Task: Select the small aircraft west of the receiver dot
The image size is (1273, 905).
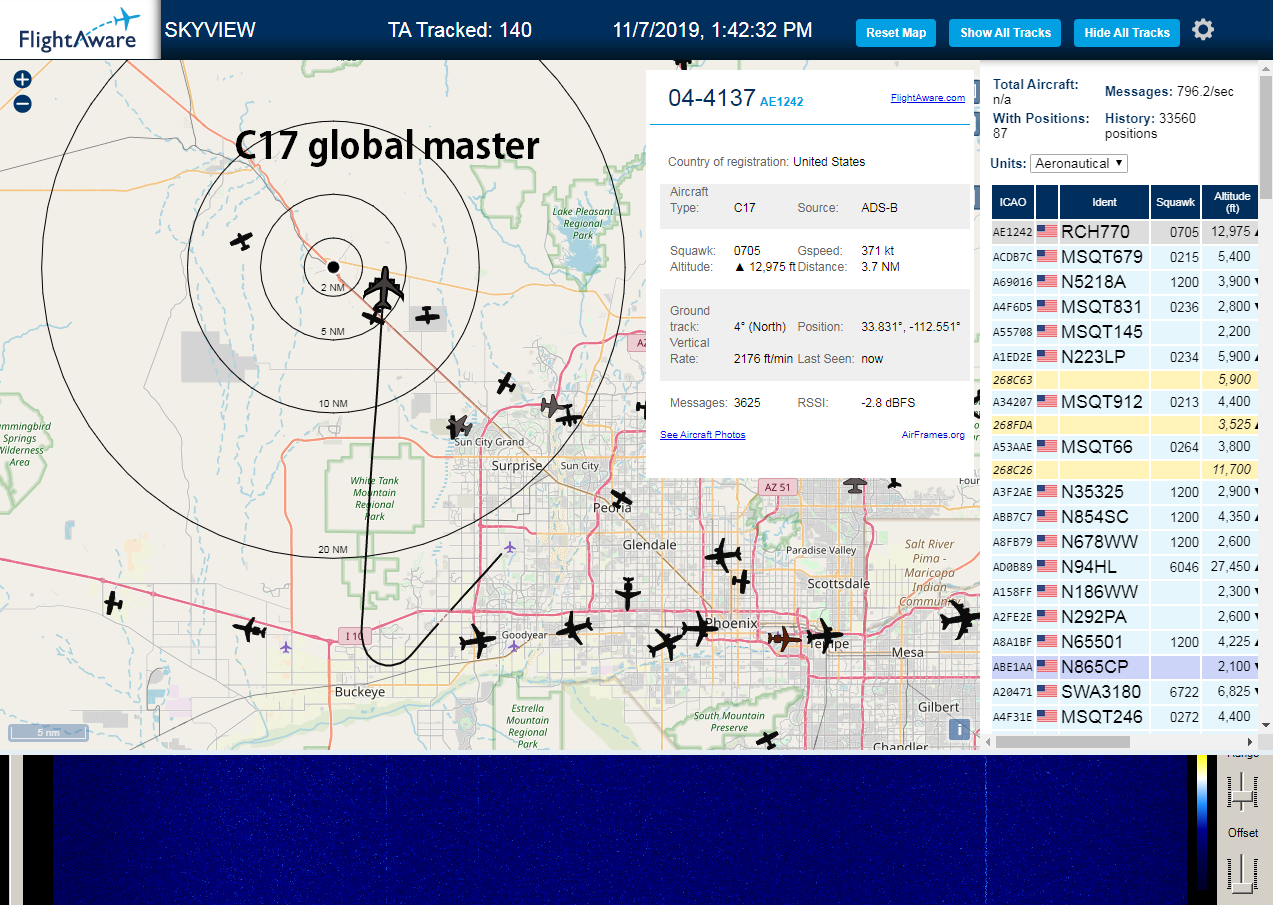Action: click(241, 241)
